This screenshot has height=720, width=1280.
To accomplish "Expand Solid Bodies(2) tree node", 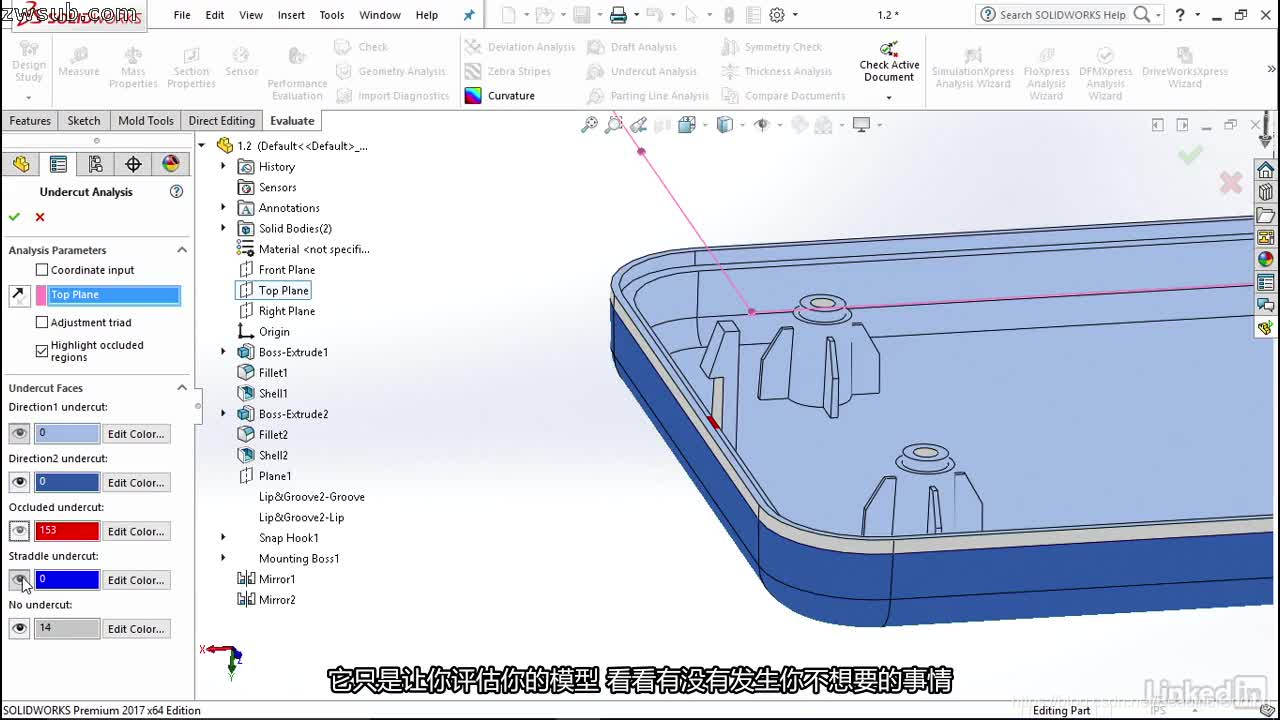I will point(223,229).
